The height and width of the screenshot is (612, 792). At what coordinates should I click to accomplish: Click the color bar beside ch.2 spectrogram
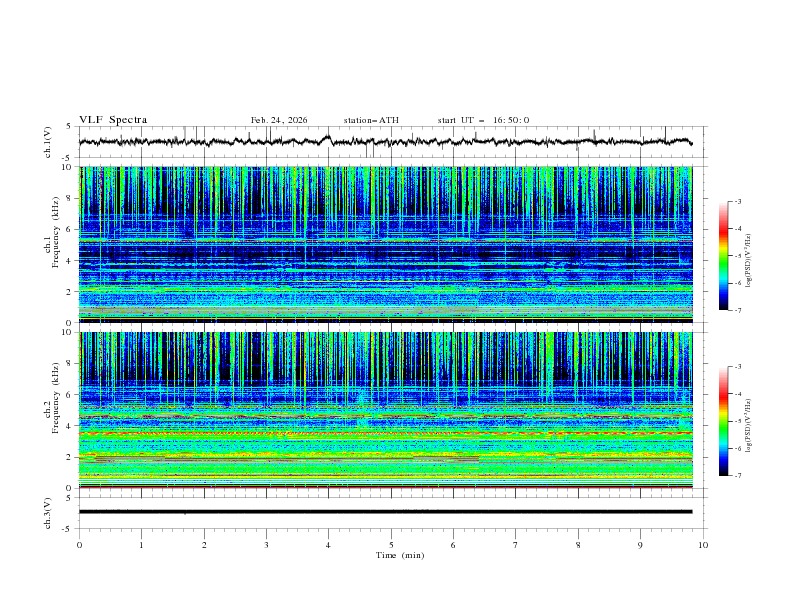[723, 421]
